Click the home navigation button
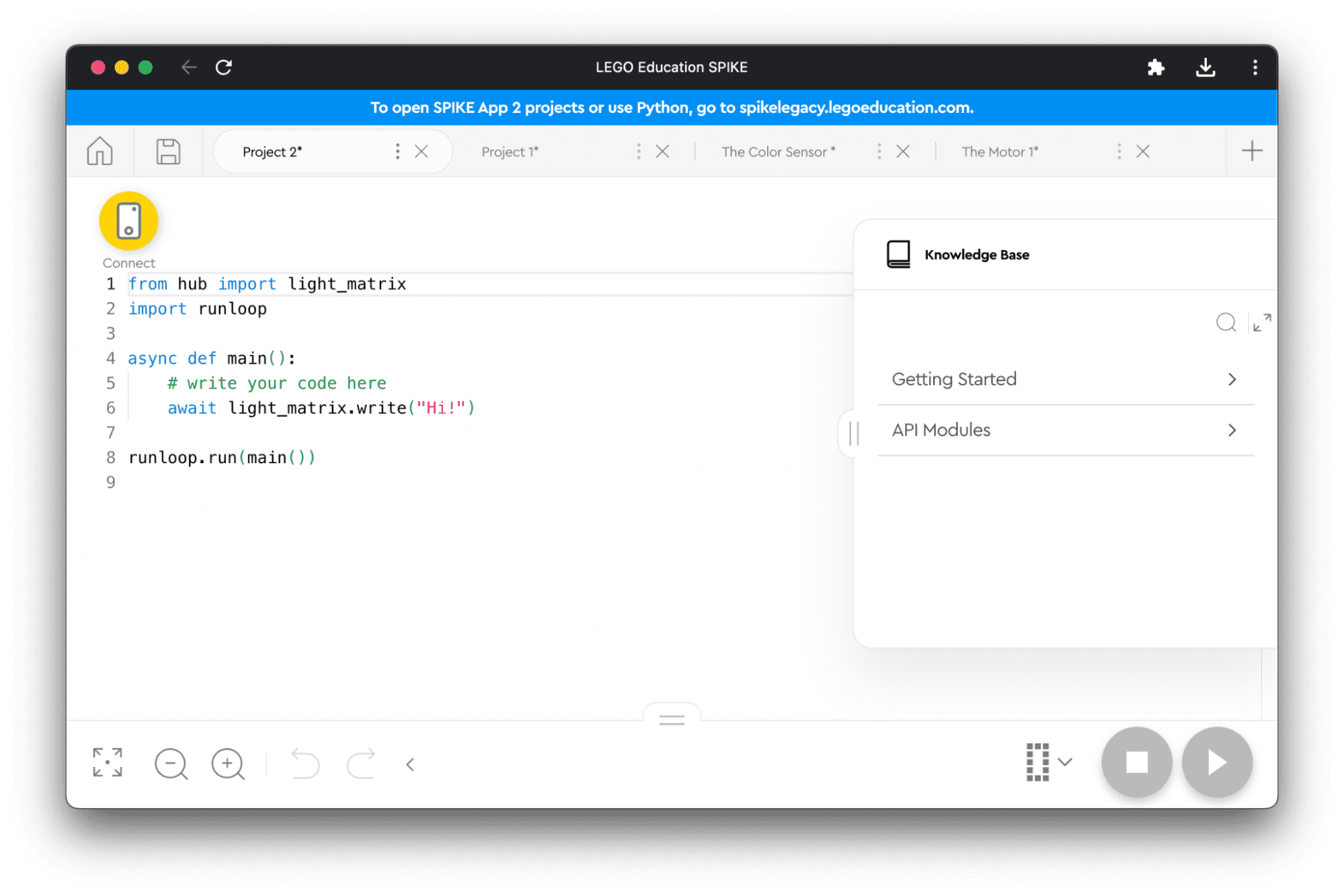 [x=101, y=152]
